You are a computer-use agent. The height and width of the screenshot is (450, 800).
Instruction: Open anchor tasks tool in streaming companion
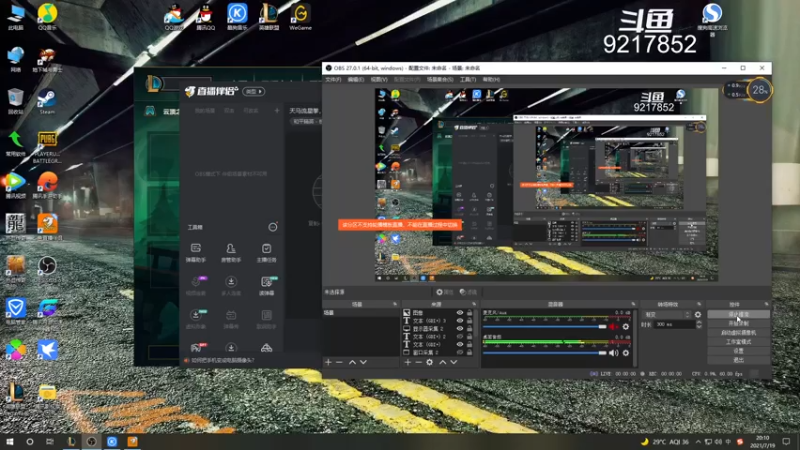point(266,253)
